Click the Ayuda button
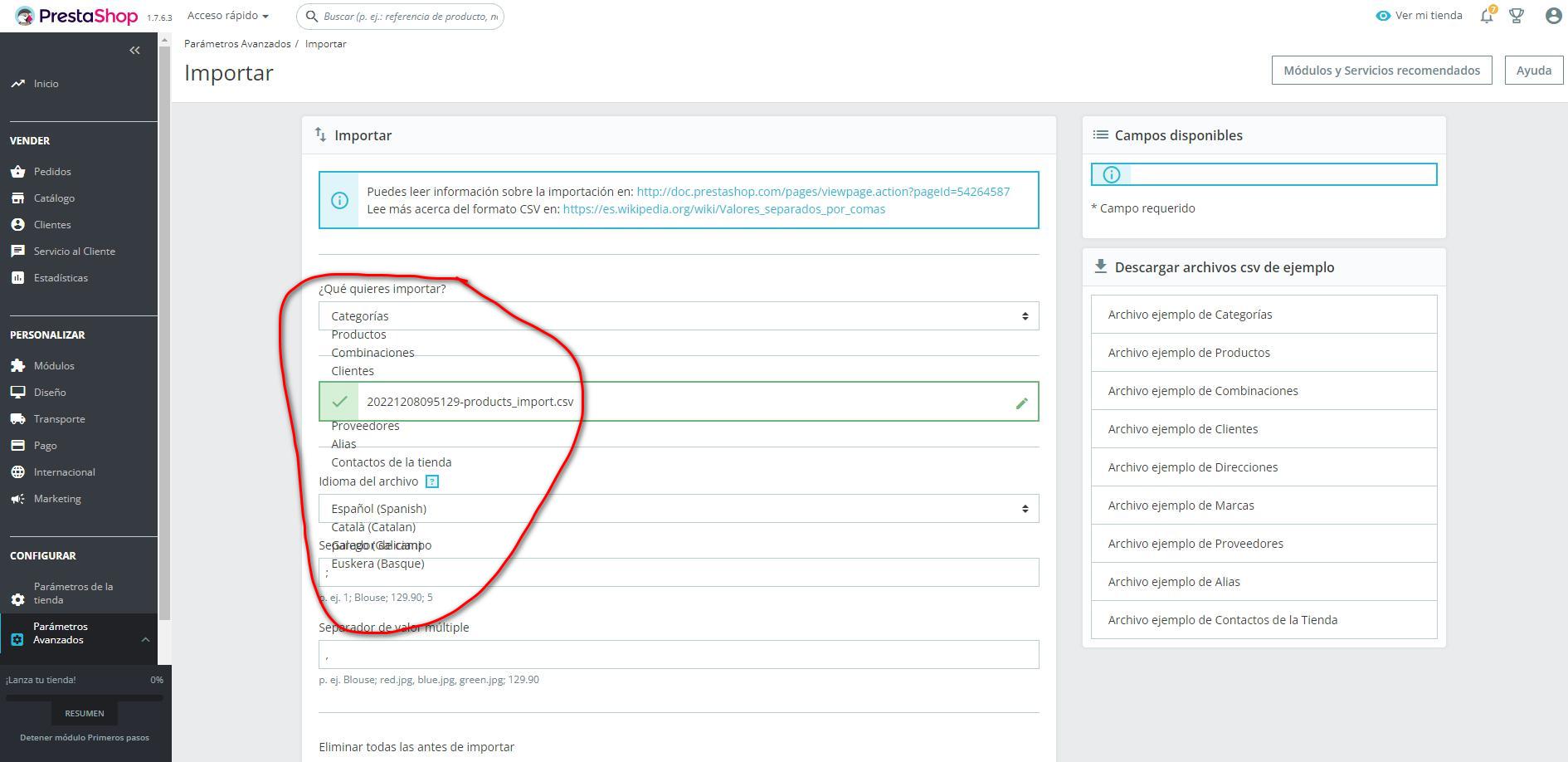 click(1534, 71)
